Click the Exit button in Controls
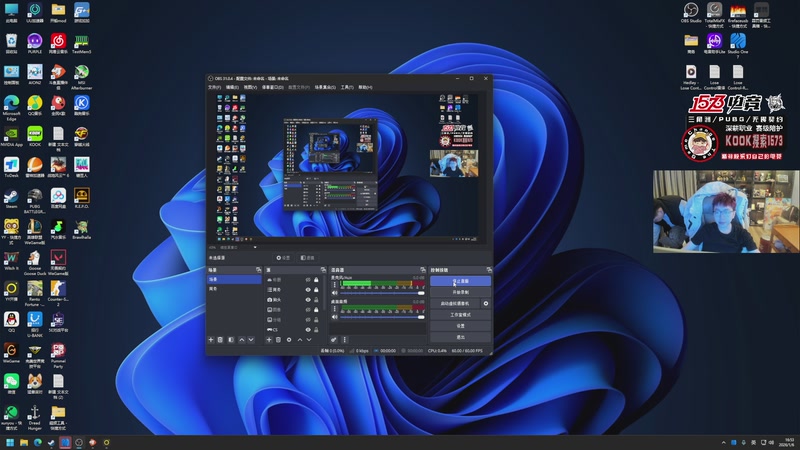800x450 pixels. (460, 337)
